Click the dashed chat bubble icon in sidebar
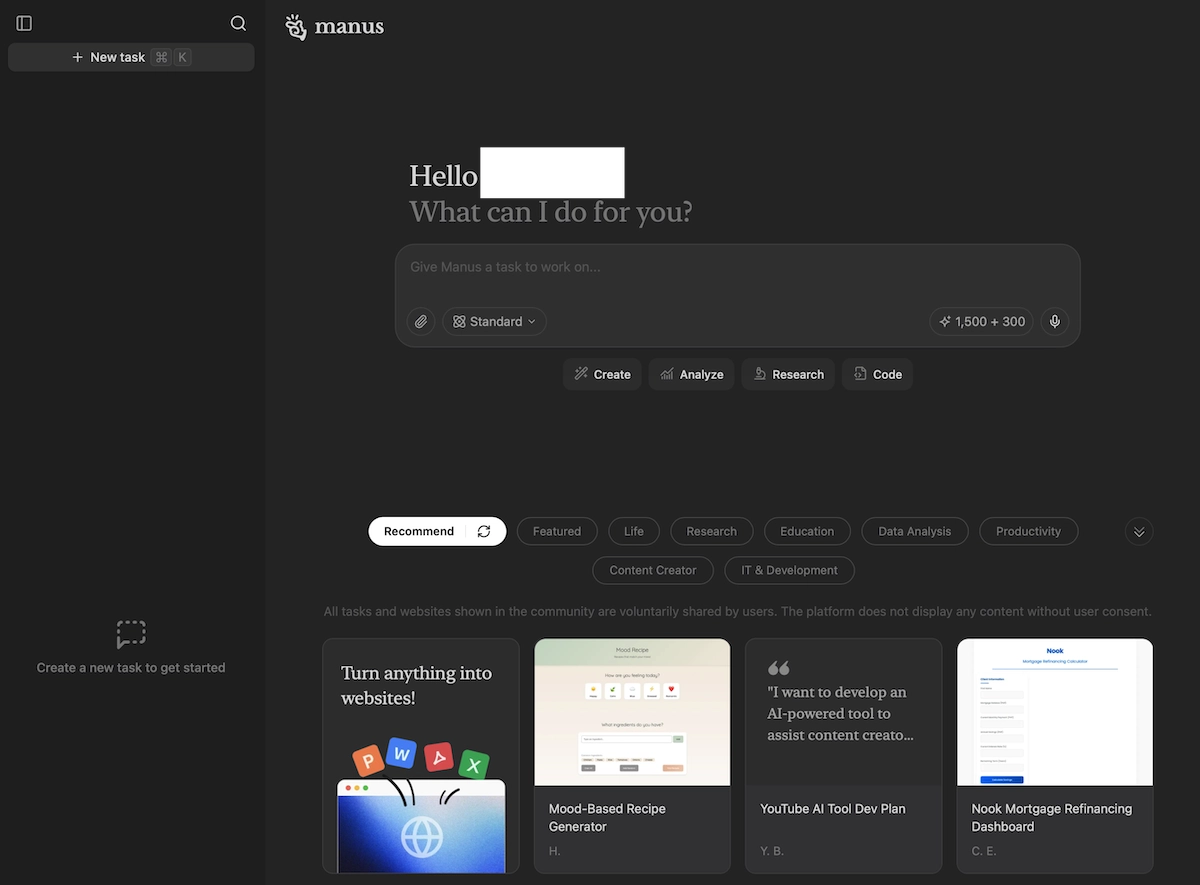This screenshot has height=885, width=1200. (x=131, y=635)
